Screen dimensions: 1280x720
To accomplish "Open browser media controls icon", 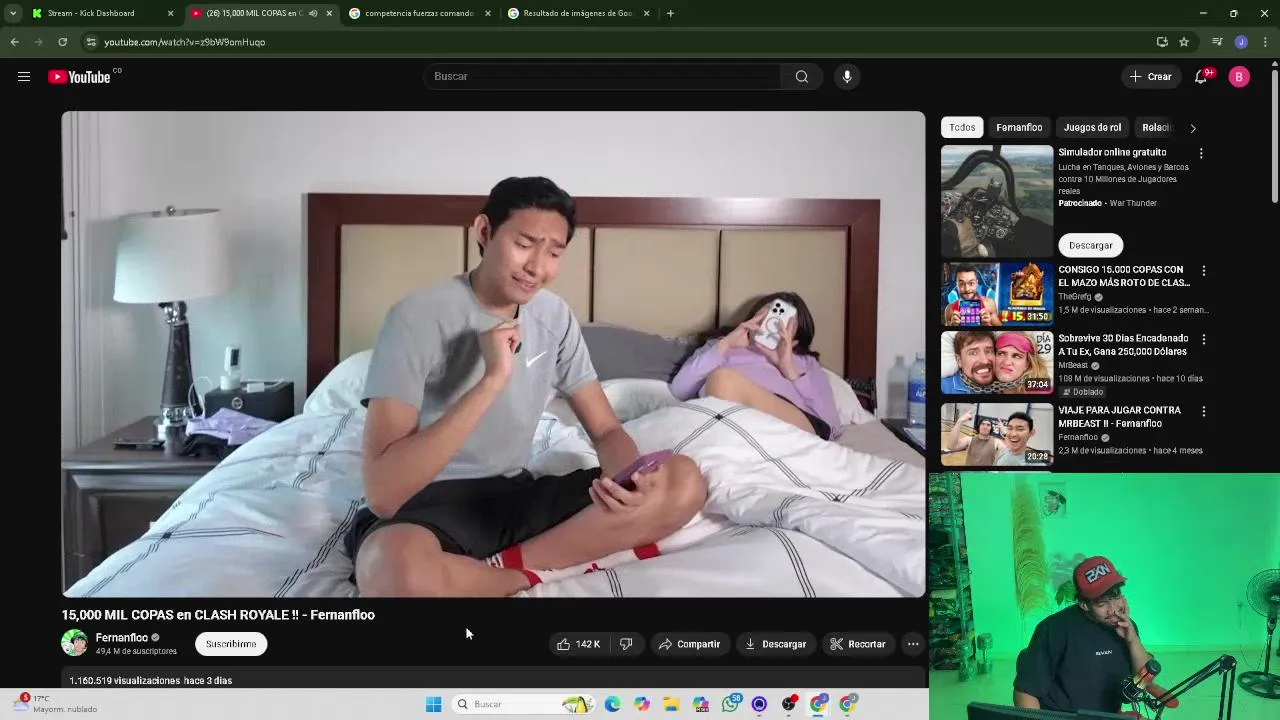I will click(1217, 42).
